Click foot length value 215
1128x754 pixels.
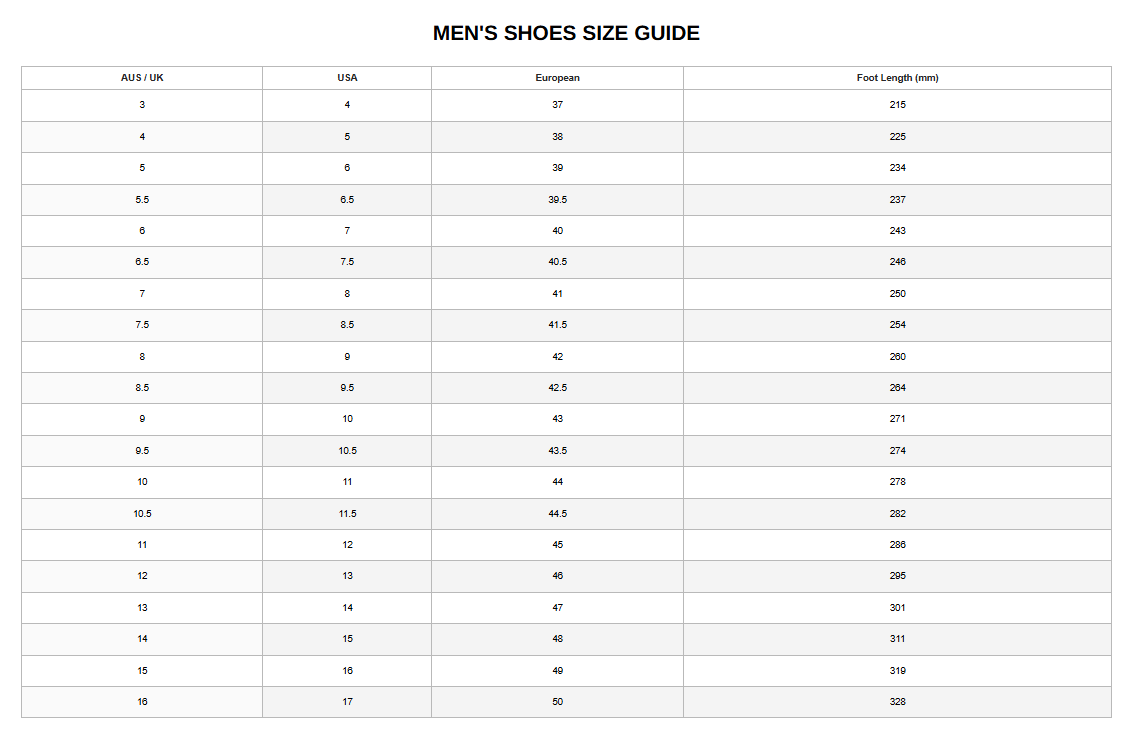897,105
